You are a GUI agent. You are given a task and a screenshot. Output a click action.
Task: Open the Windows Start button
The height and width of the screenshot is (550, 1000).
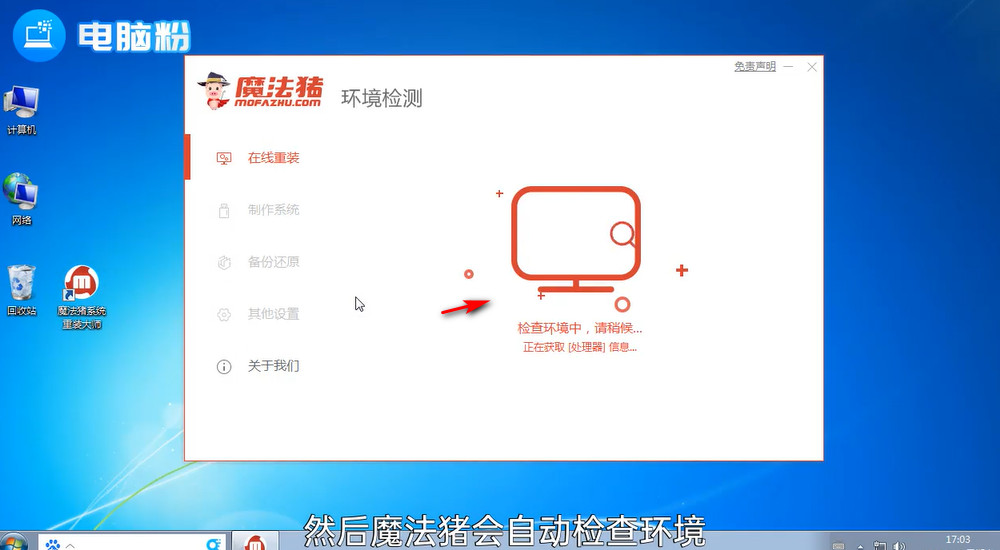coord(13,542)
